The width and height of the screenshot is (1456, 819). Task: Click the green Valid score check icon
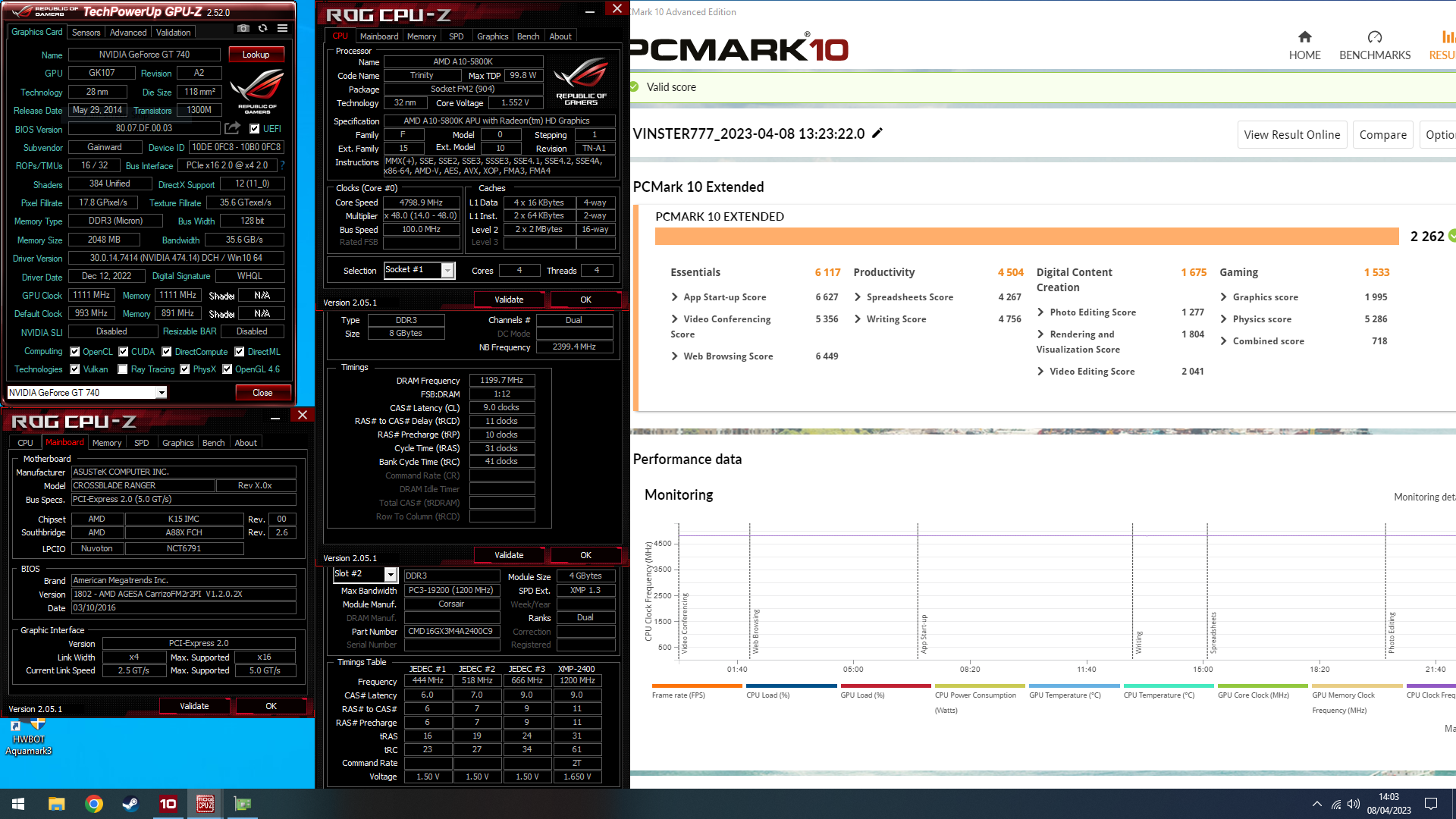coord(635,87)
